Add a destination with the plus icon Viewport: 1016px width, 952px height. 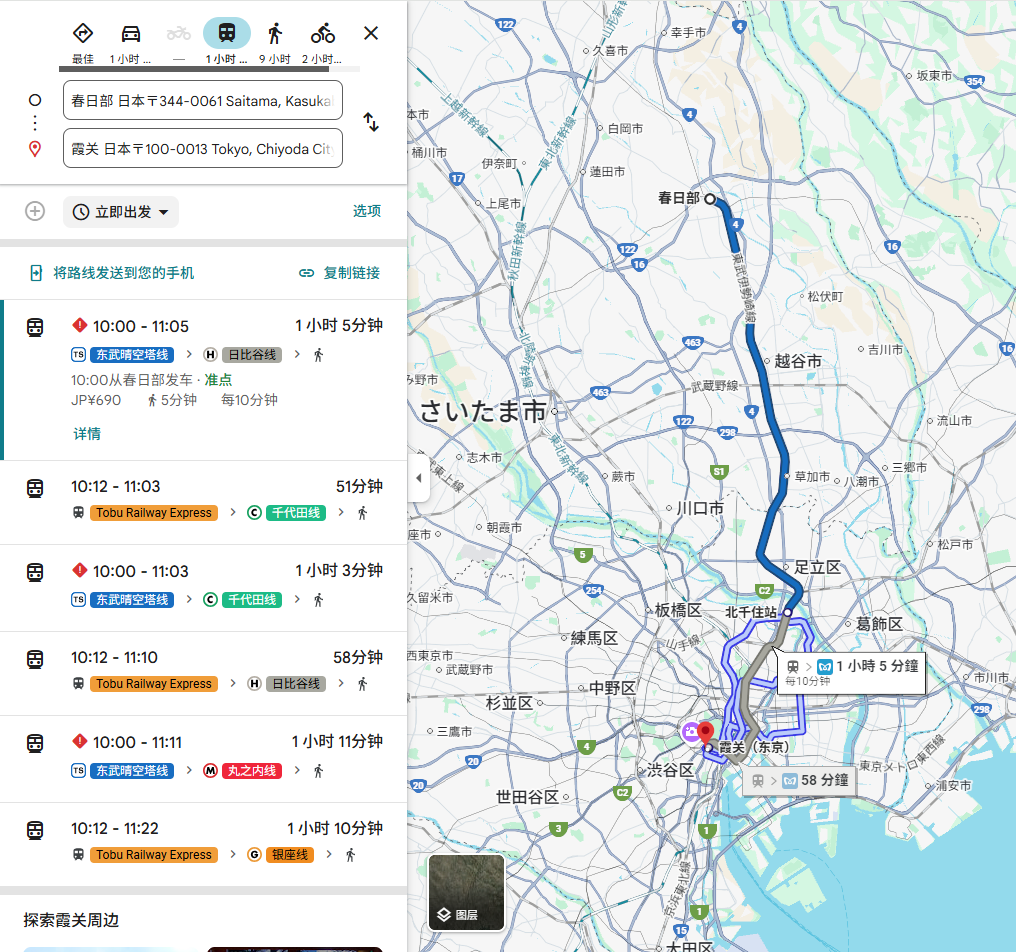(35, 211)
